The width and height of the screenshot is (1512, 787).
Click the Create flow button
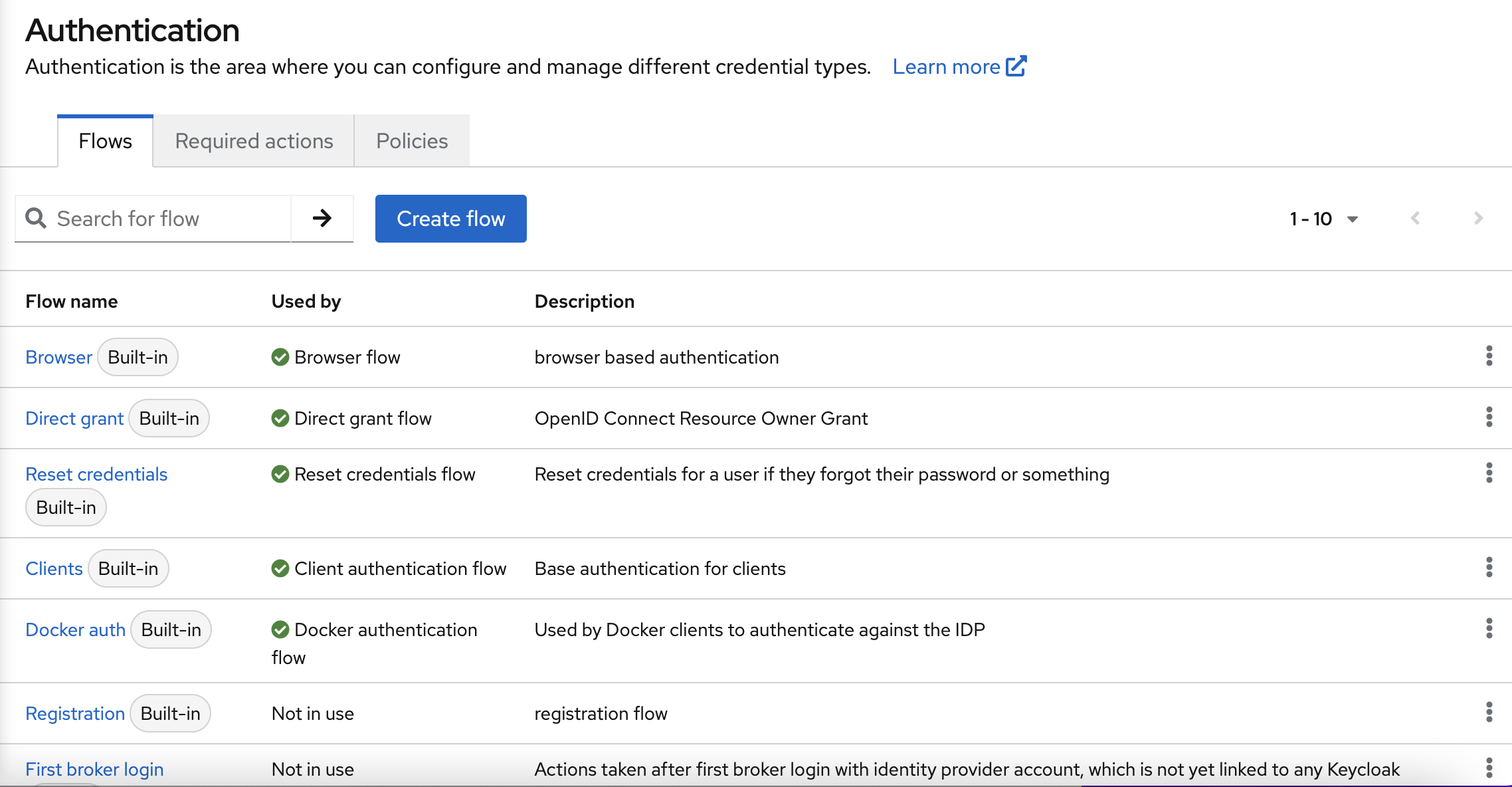pos(450,218)
